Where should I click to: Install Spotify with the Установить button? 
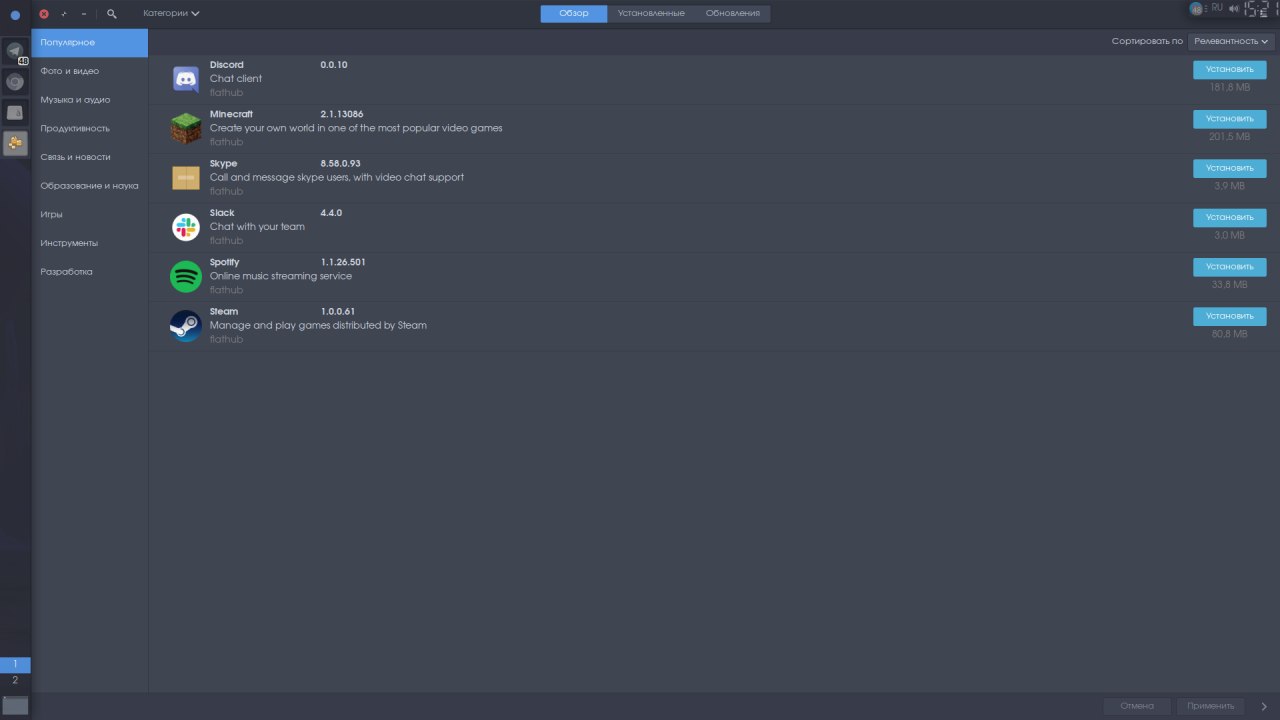(1229, 267)
